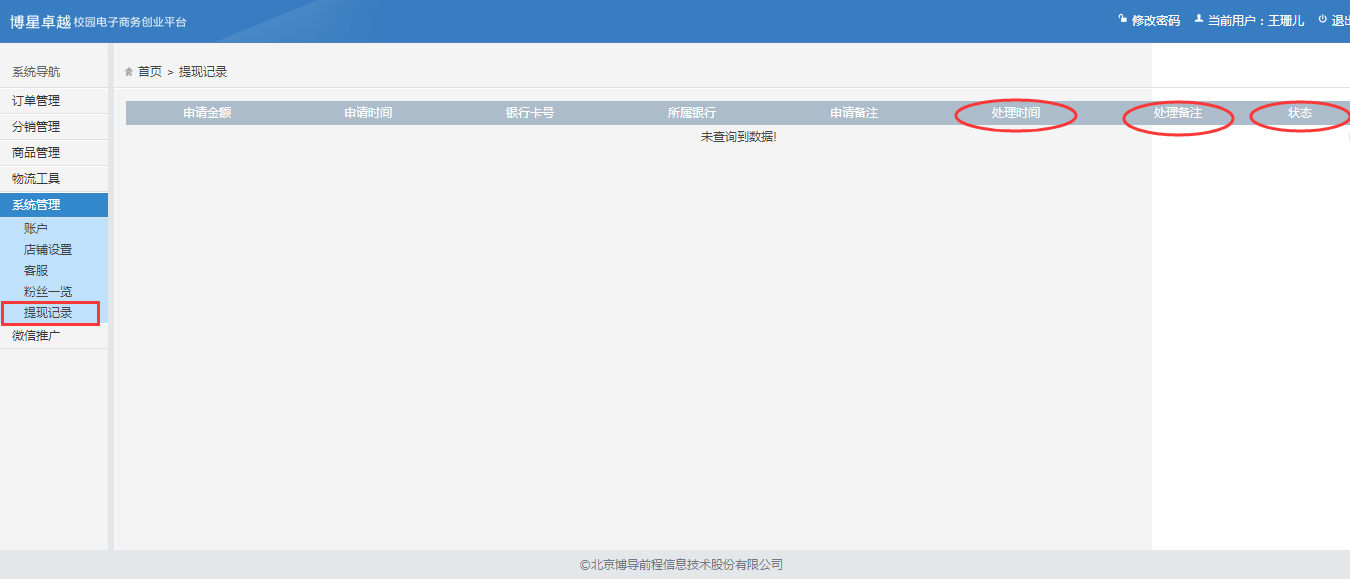Open 店铺设置 submenu item
The height and width of the screenshot is (579, 1350).
48,250
